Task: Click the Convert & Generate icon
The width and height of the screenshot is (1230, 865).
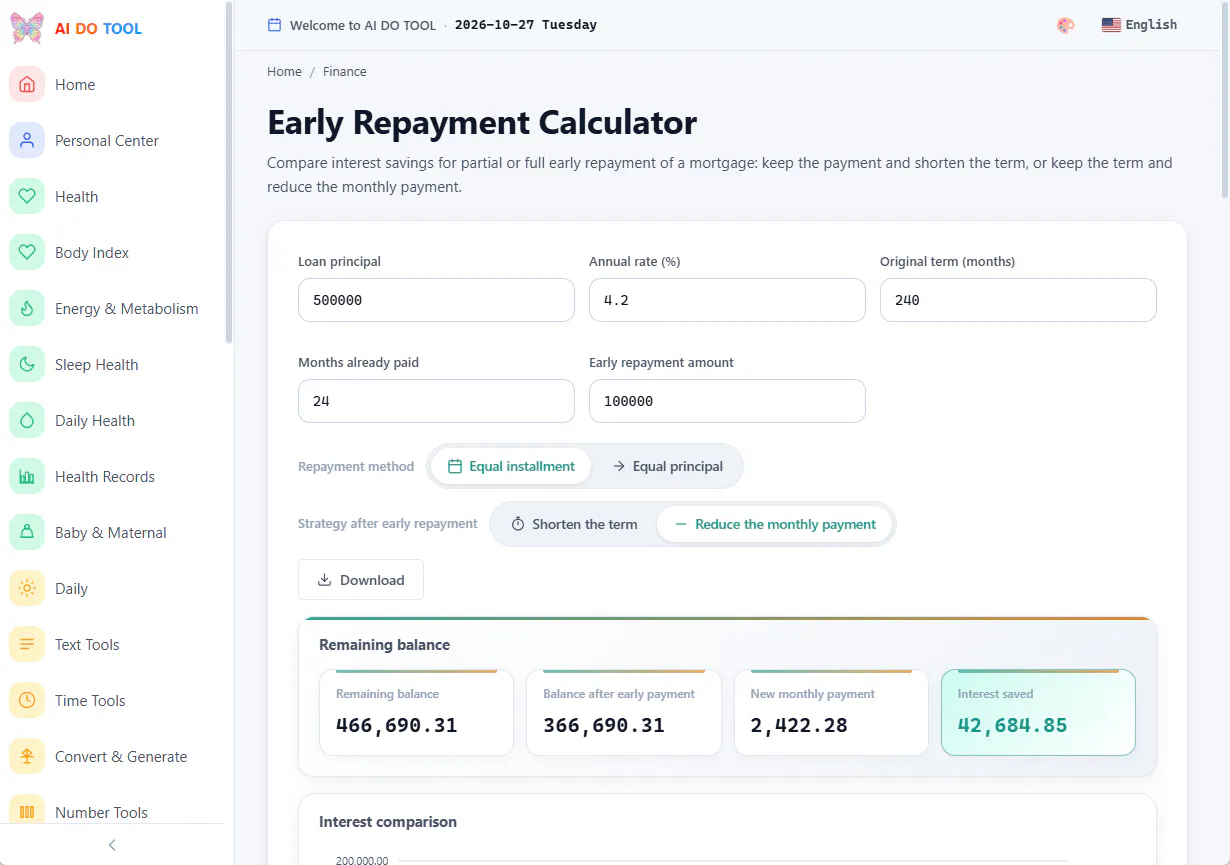Action: tap(27, 757)
